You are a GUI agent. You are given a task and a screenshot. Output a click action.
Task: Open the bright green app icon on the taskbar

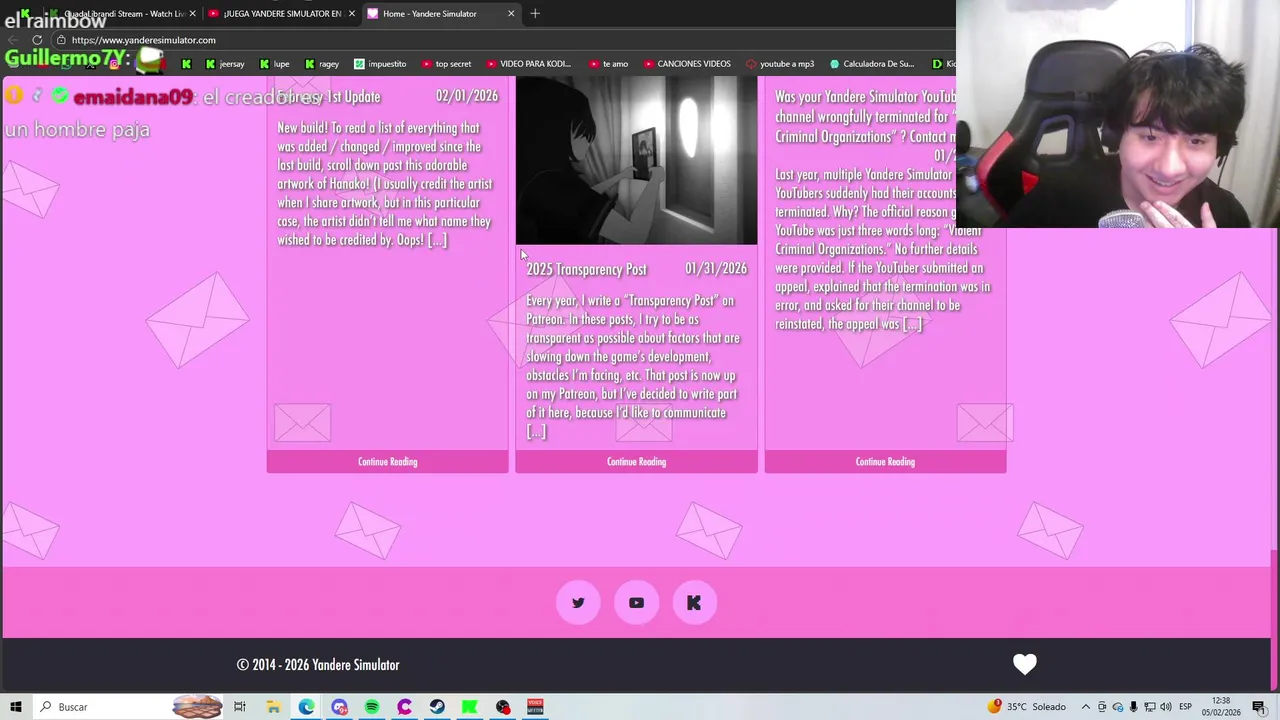click(x=470, y=707)
